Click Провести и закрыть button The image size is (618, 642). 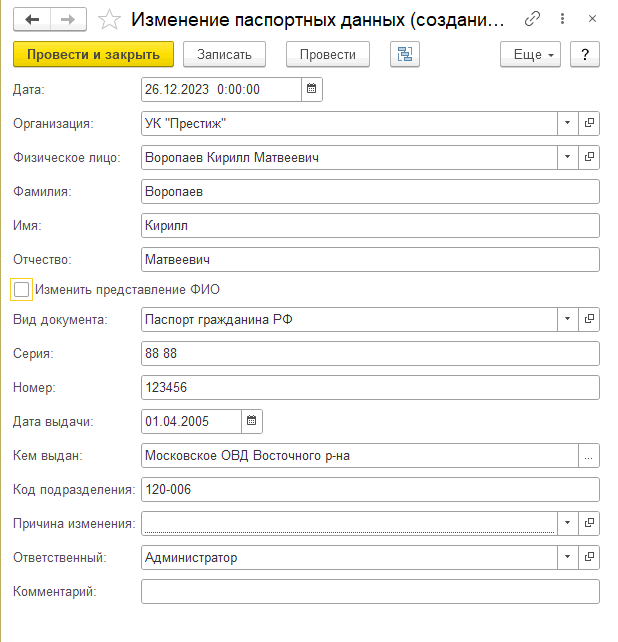(x=93, y=54)
